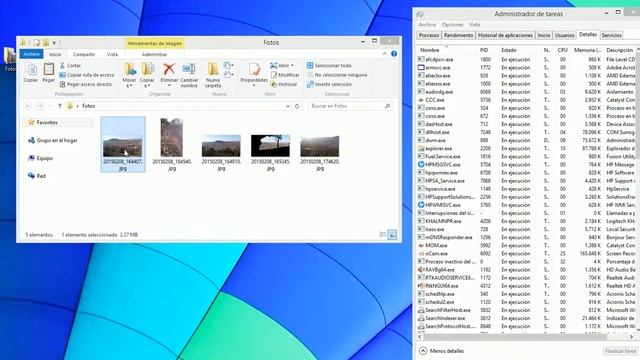This screenshot has width=640, height=360.
Task: Sort processes by Memoria column
Action: tap(588, 50)
